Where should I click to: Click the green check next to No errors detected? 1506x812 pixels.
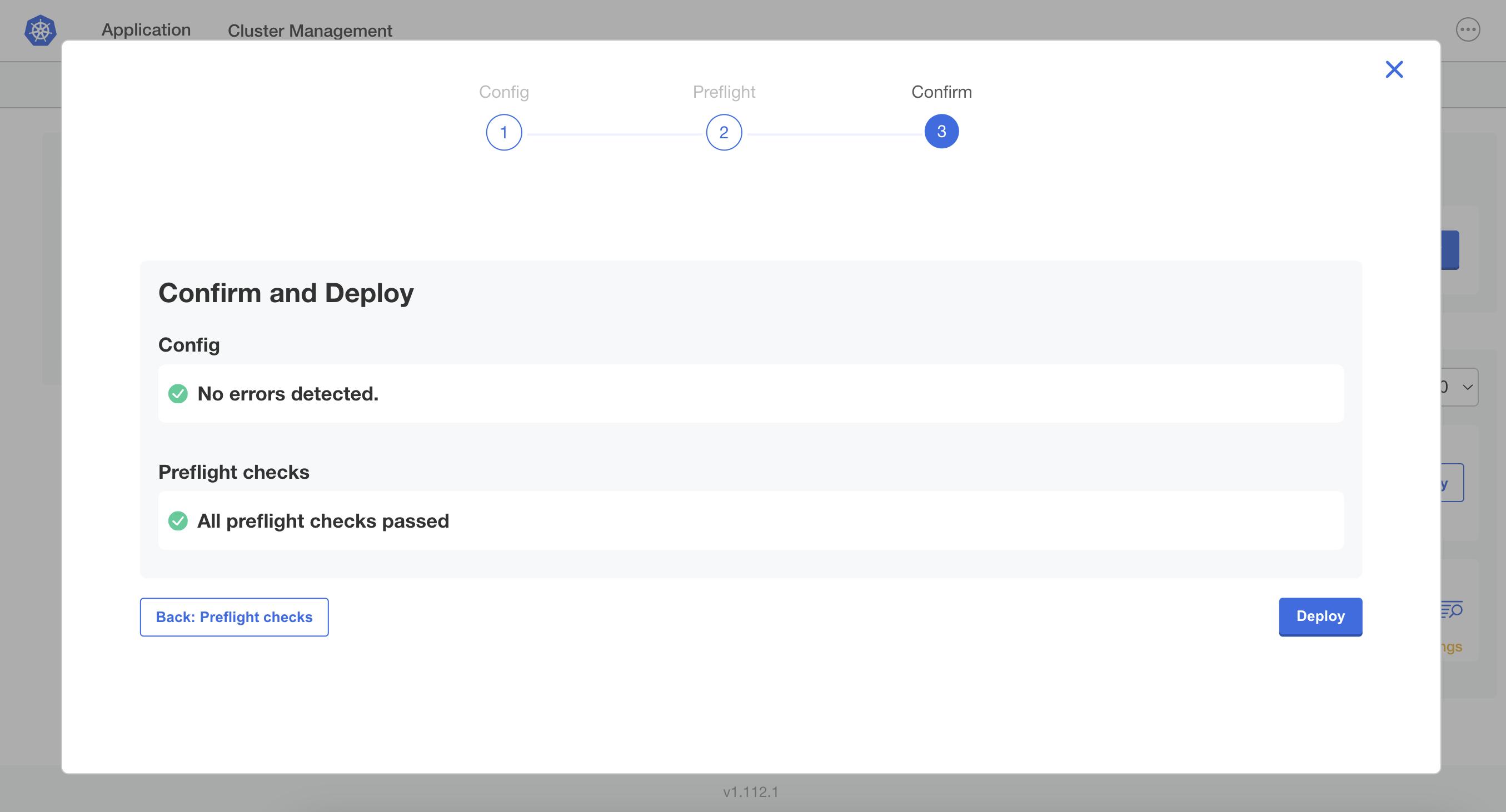178,394
